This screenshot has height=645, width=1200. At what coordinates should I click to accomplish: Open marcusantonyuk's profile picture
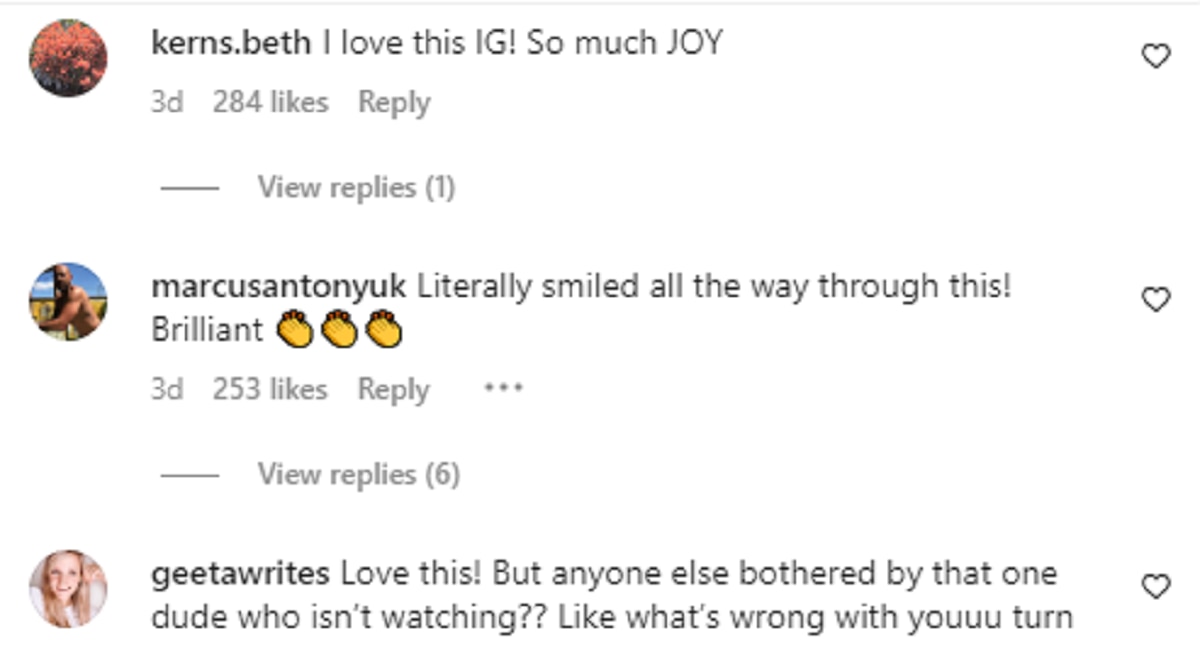68,301
